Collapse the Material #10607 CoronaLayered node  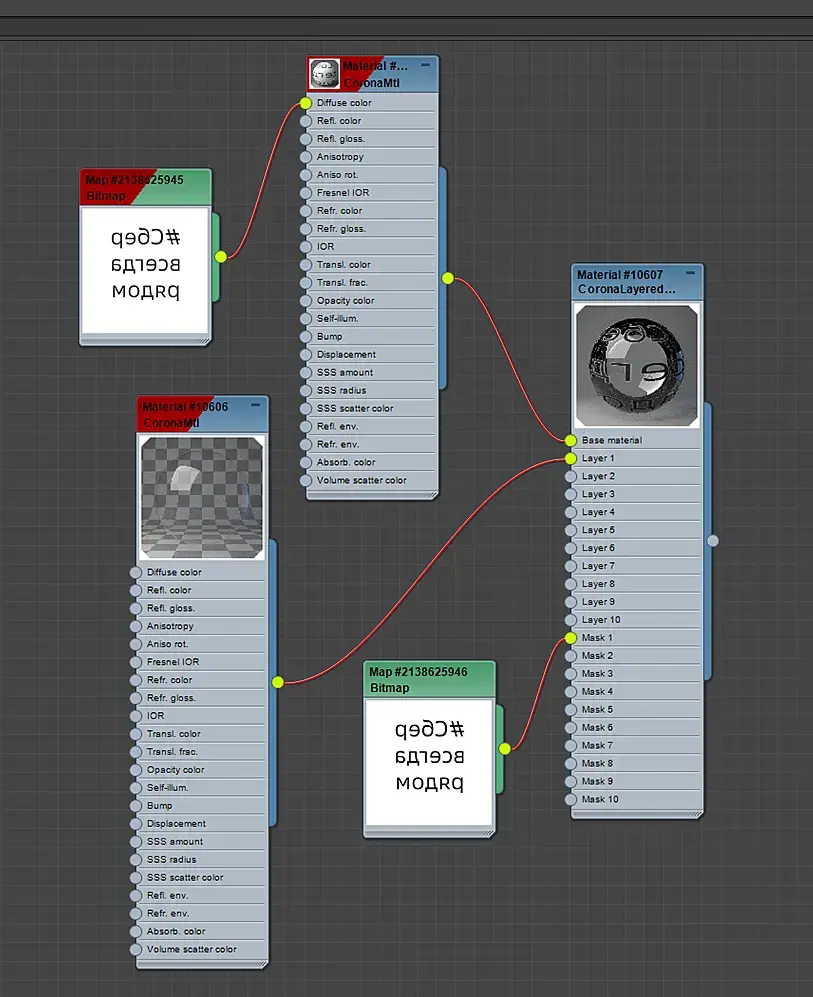click(690, 273)
